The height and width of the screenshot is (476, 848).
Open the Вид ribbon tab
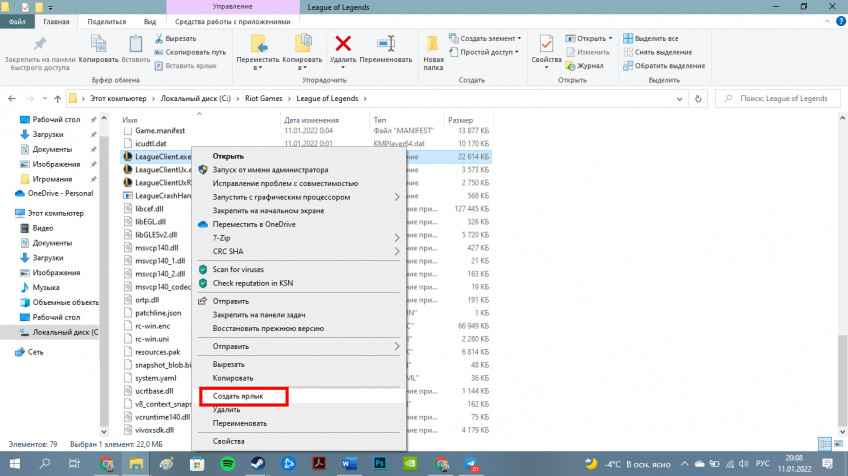(150, 22)
